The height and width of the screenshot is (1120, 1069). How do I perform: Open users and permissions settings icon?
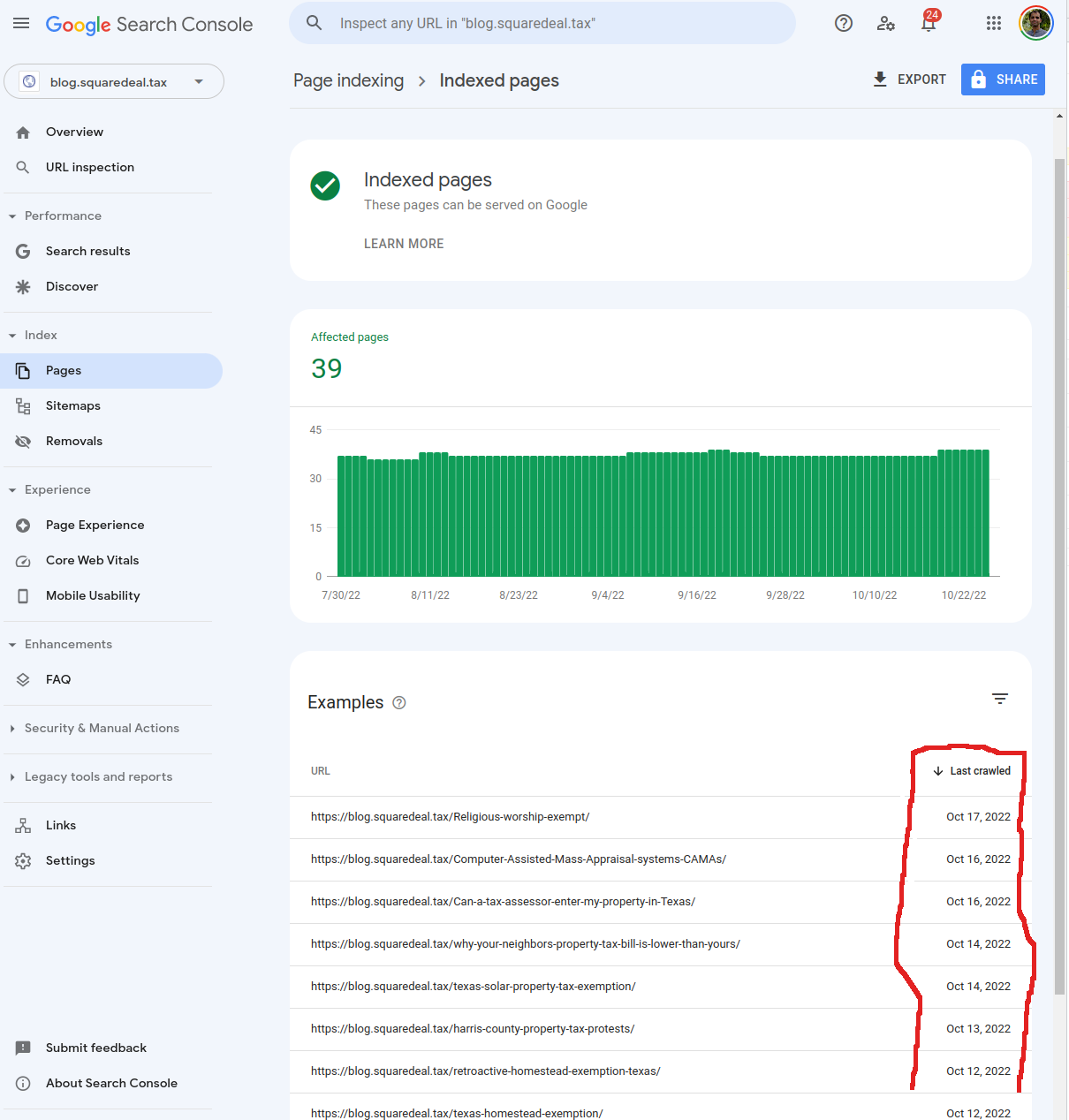[886, 23]
